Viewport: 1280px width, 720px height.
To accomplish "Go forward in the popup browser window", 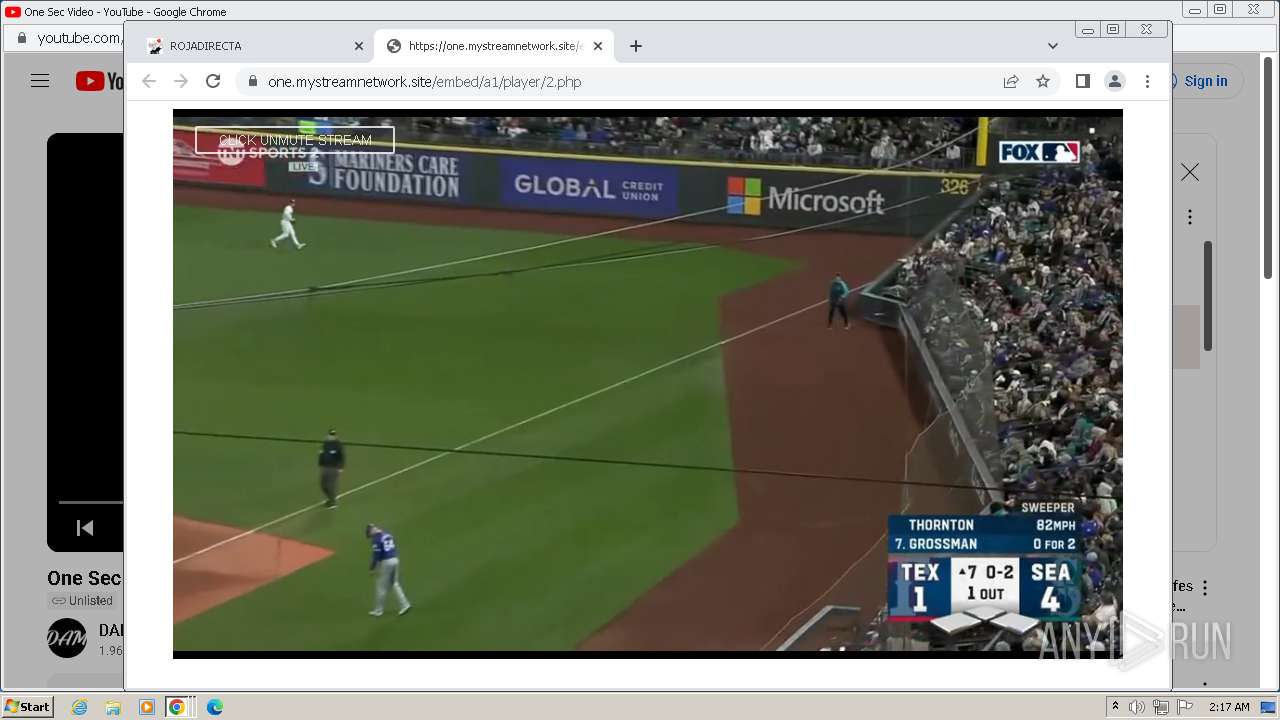I will [181, 81].
